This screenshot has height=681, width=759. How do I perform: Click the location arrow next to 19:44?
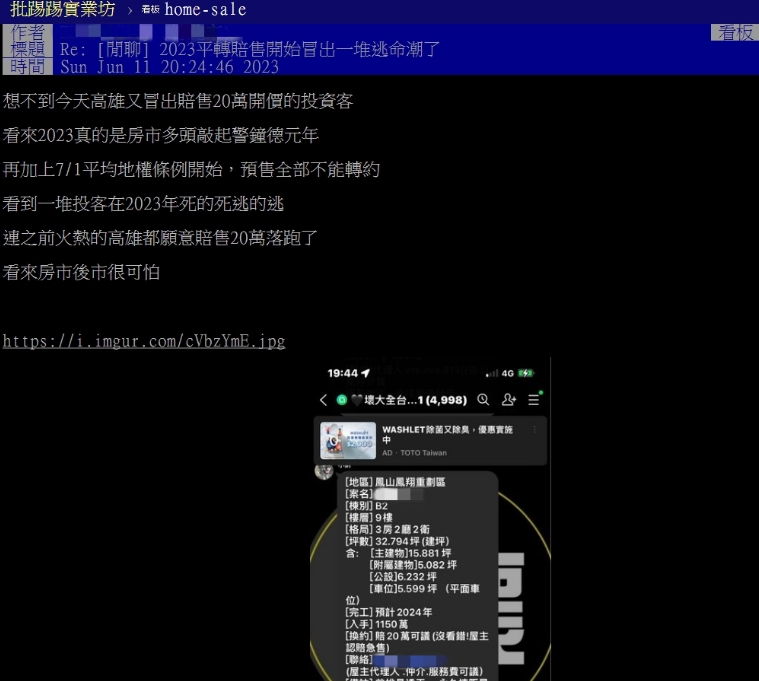365,373
